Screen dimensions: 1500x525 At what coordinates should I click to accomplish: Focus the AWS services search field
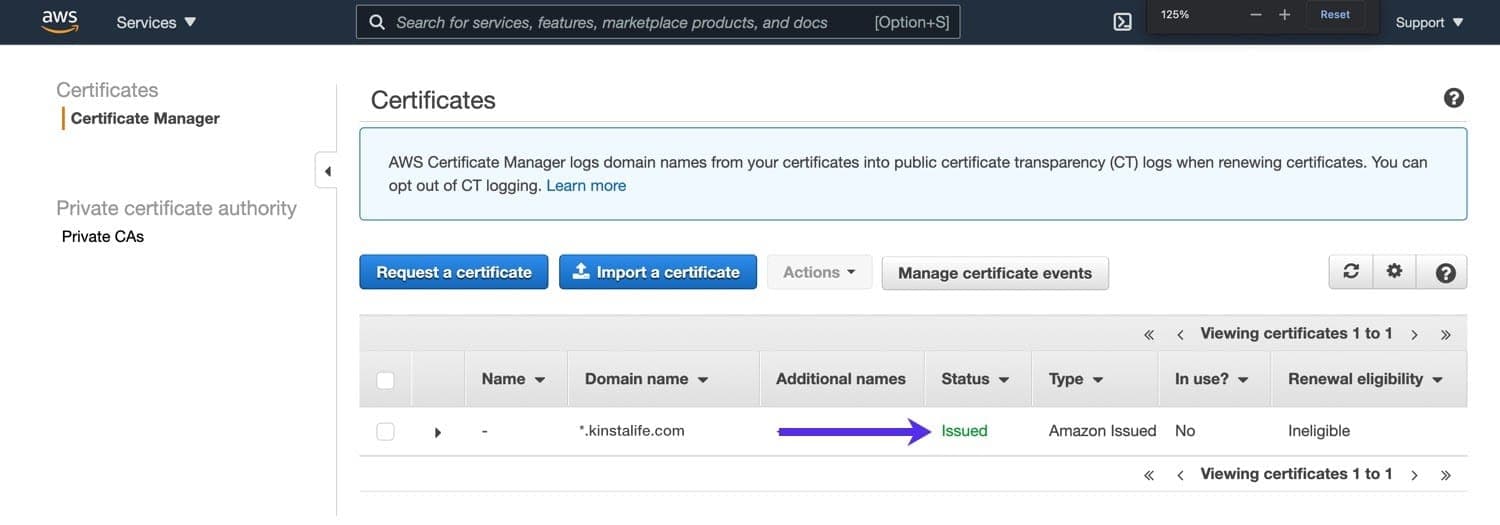(x=658, y=22)
